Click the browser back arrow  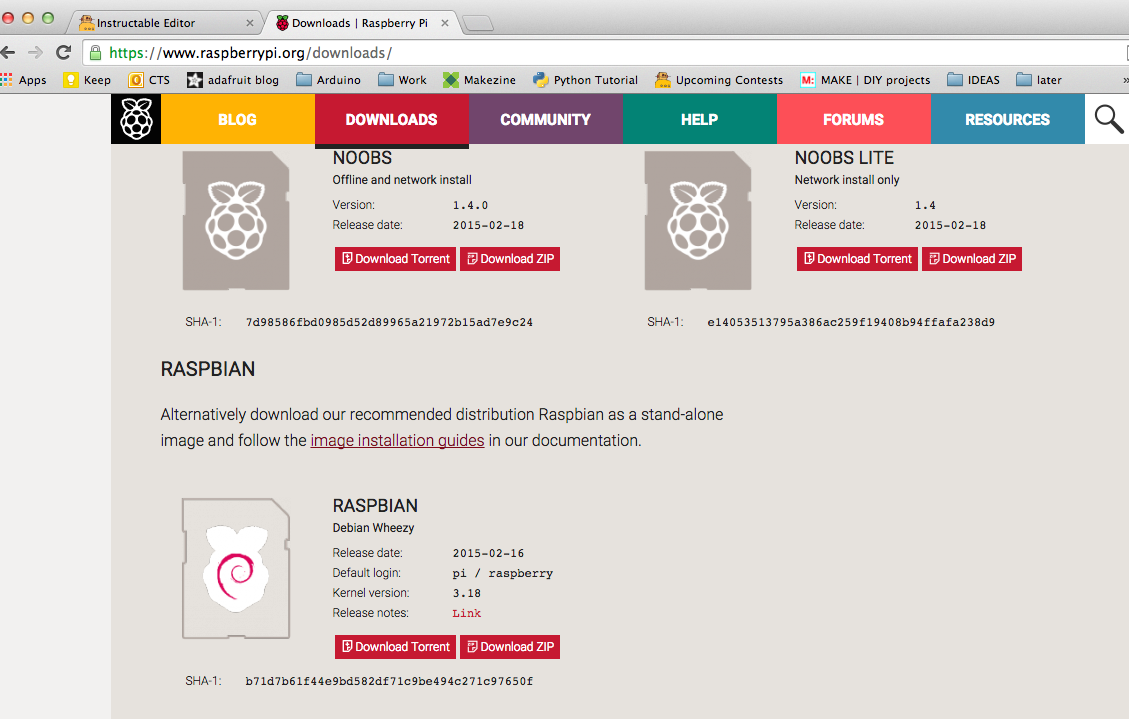[8, 52]
